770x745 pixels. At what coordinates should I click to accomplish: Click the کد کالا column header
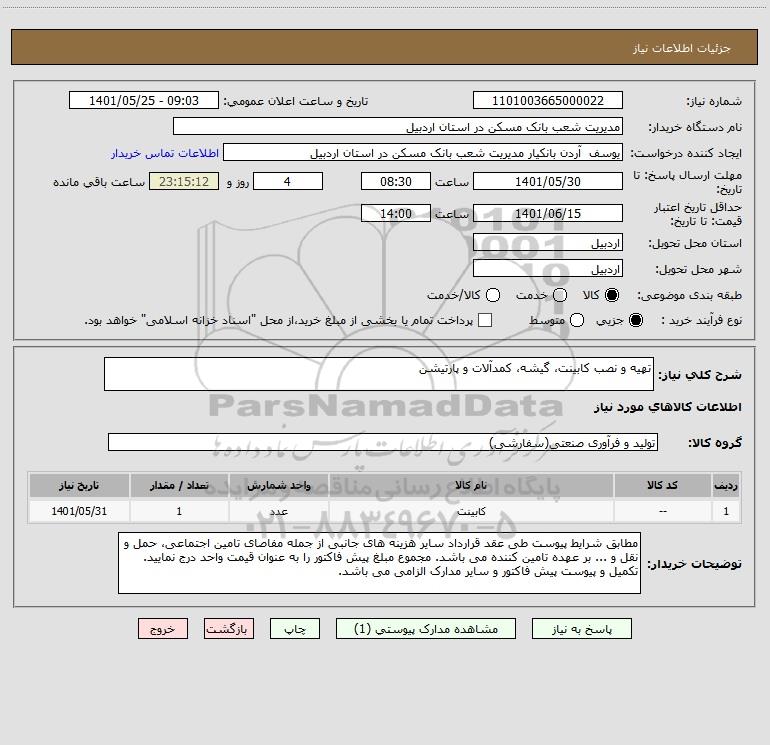pyautogui.click(x=662, y=485)
